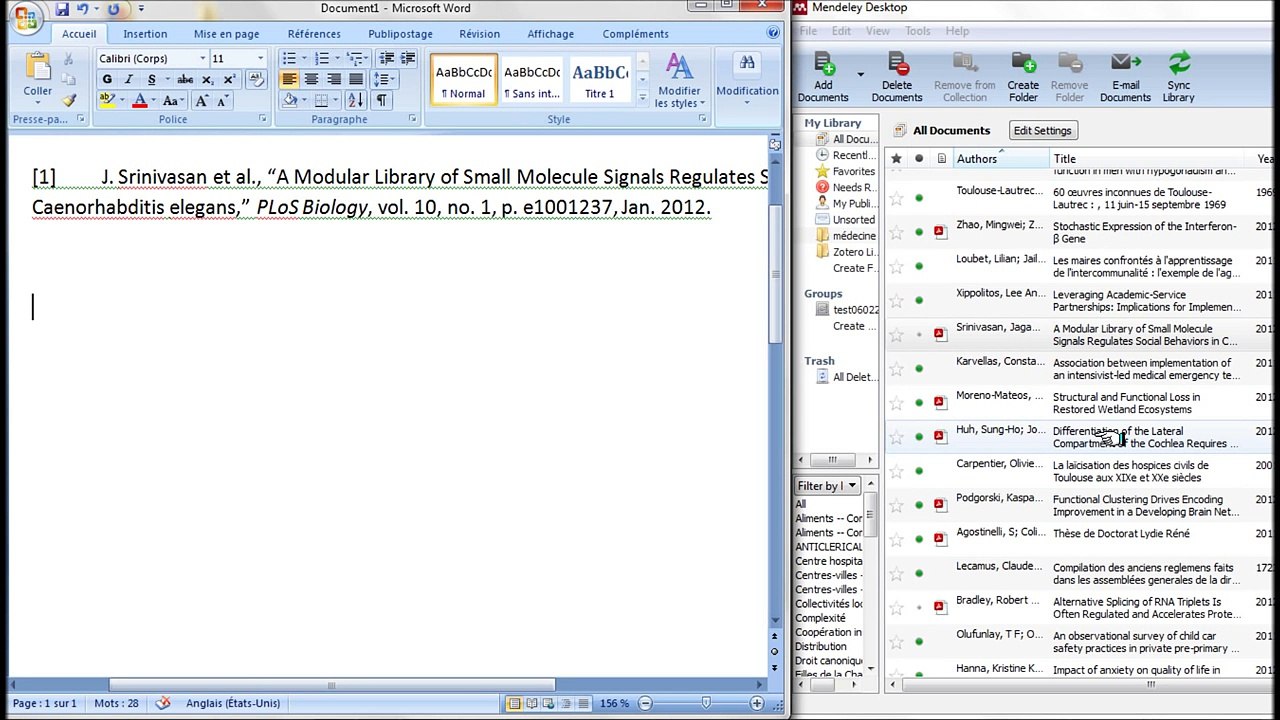This screenshot has width=1280, height=720.
Task: Open the font color dropdown arrow
Action: (x=153, y=101)
